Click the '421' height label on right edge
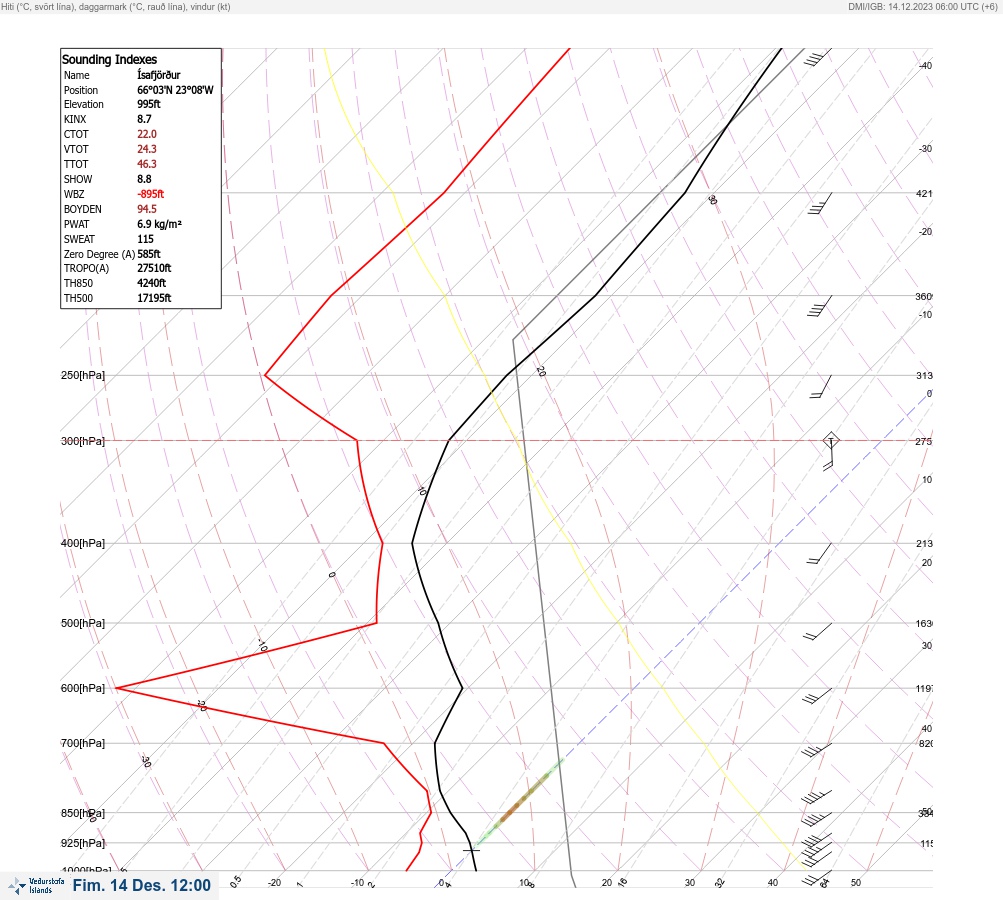The image size is (1003, 900). coord(924,193)
